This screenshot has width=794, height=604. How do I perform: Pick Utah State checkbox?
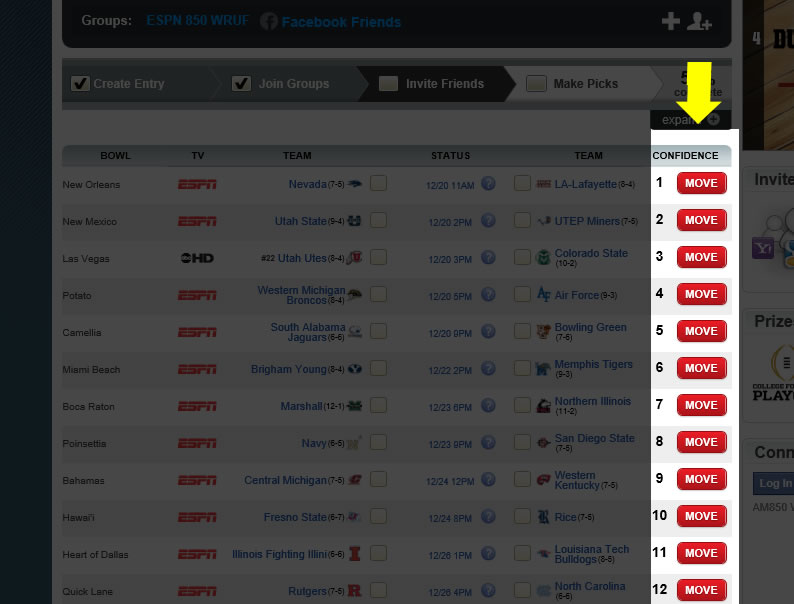(x=378, y=220)
